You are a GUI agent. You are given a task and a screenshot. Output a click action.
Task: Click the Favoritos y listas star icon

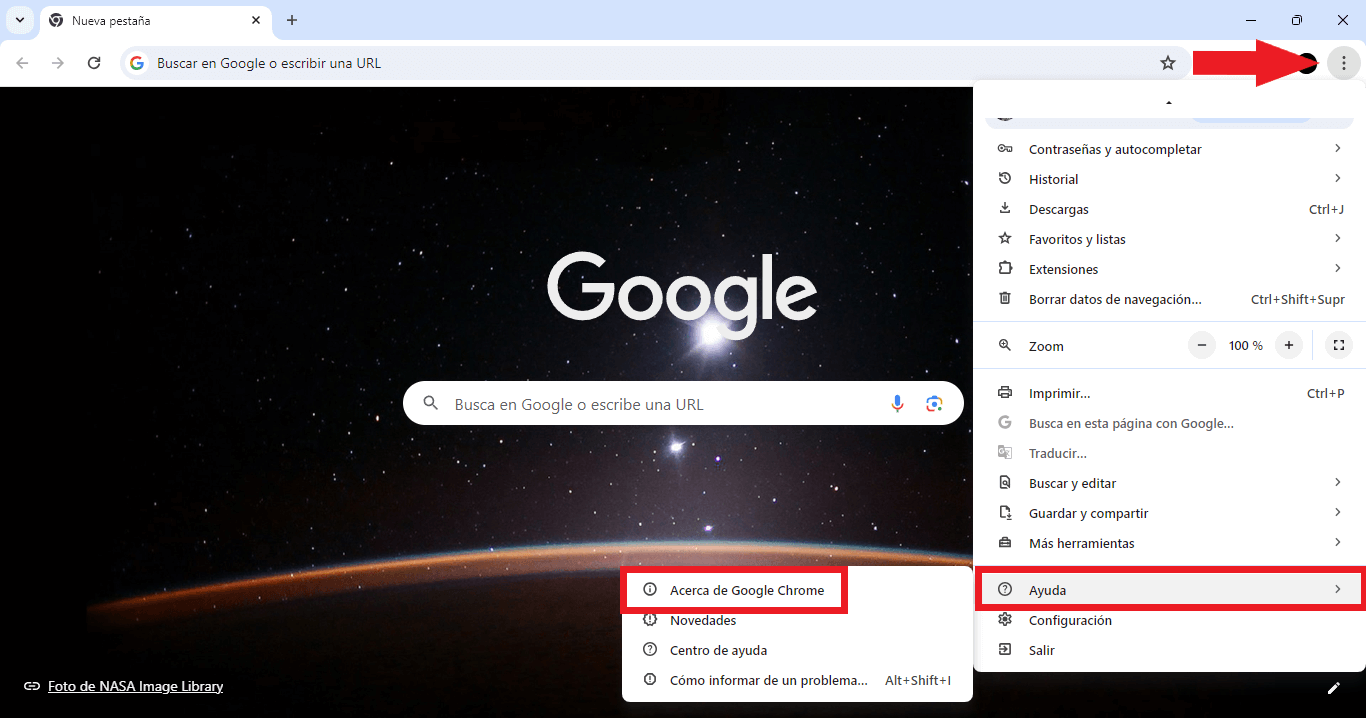(x=1006, y=239)
